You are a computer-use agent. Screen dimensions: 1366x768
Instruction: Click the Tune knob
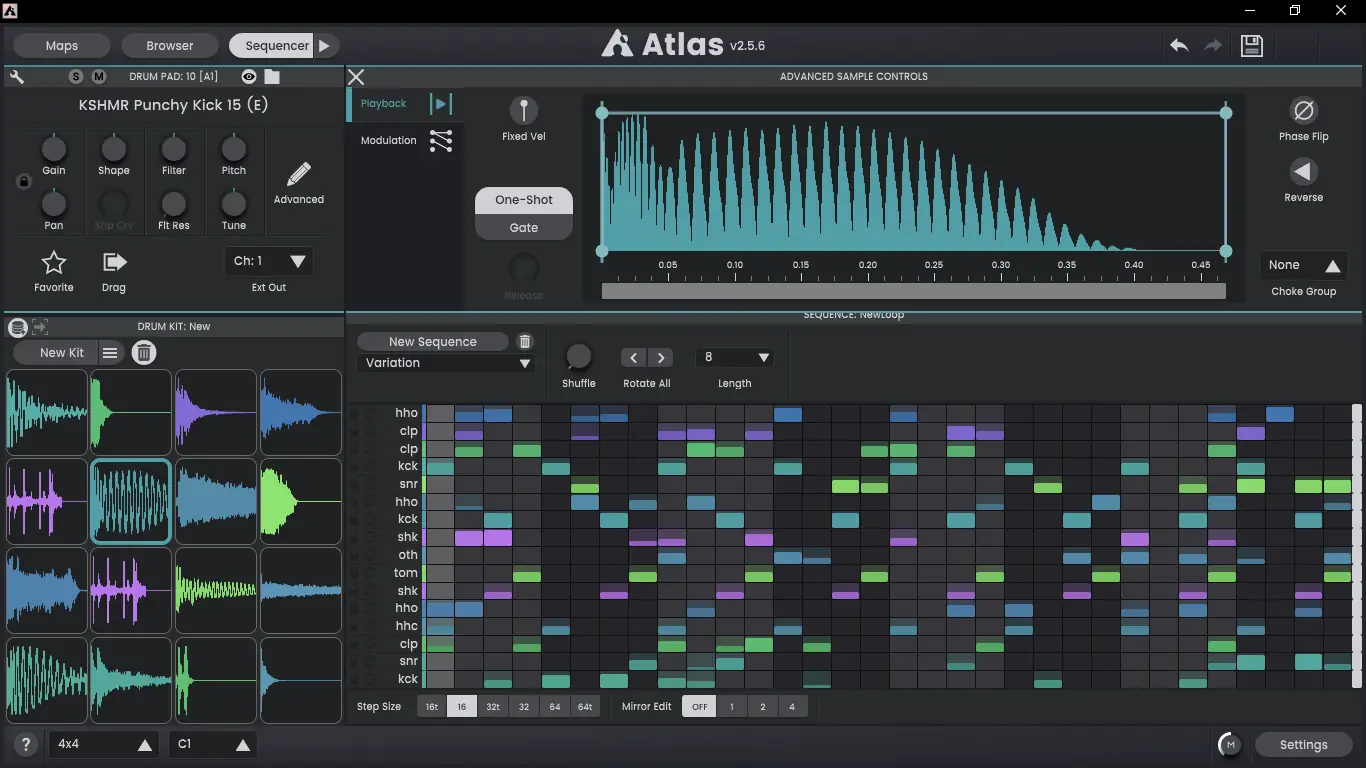234,204
